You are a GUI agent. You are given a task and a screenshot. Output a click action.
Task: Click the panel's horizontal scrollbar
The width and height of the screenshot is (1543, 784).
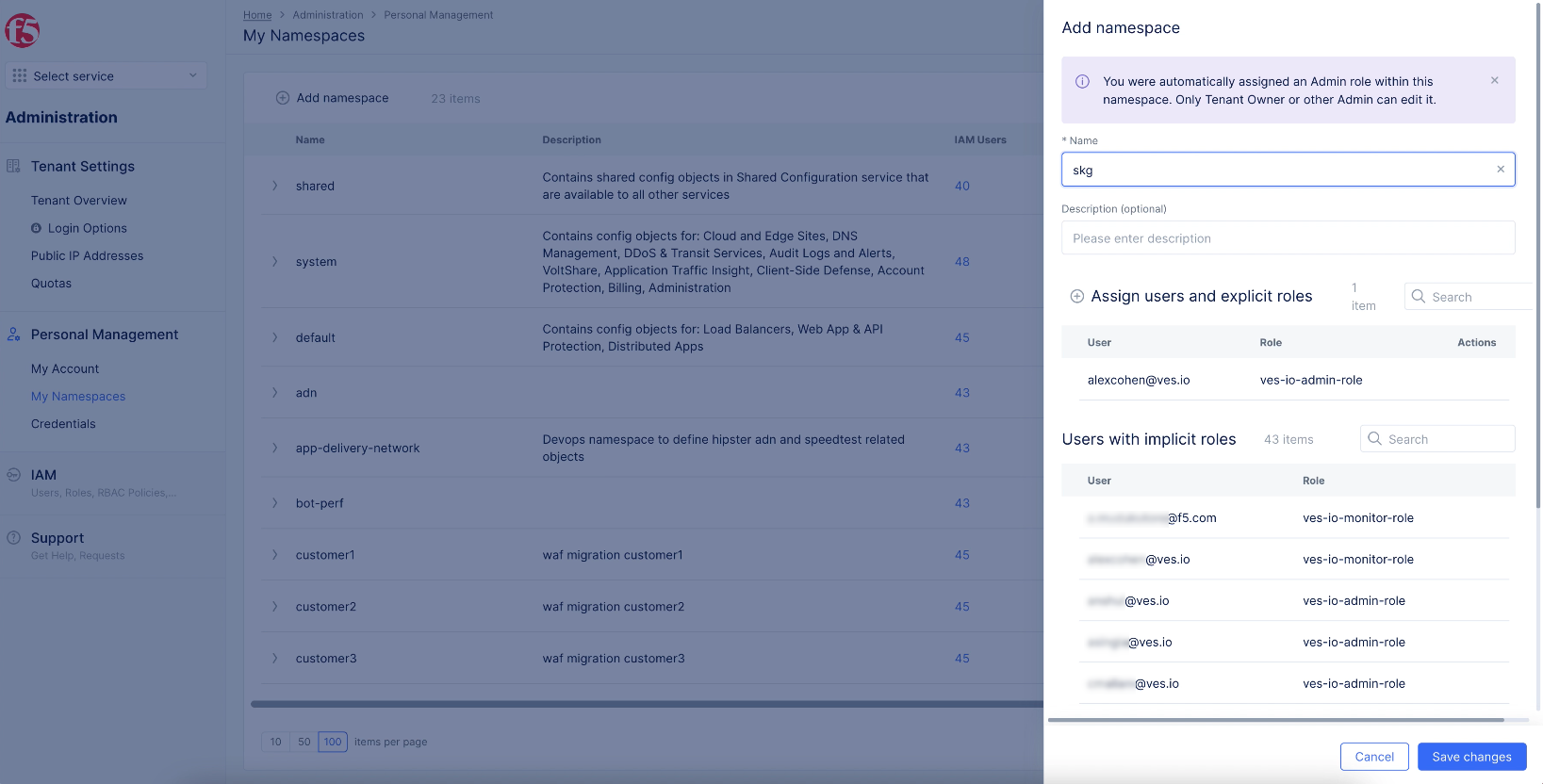click(x=1288, y=720)
